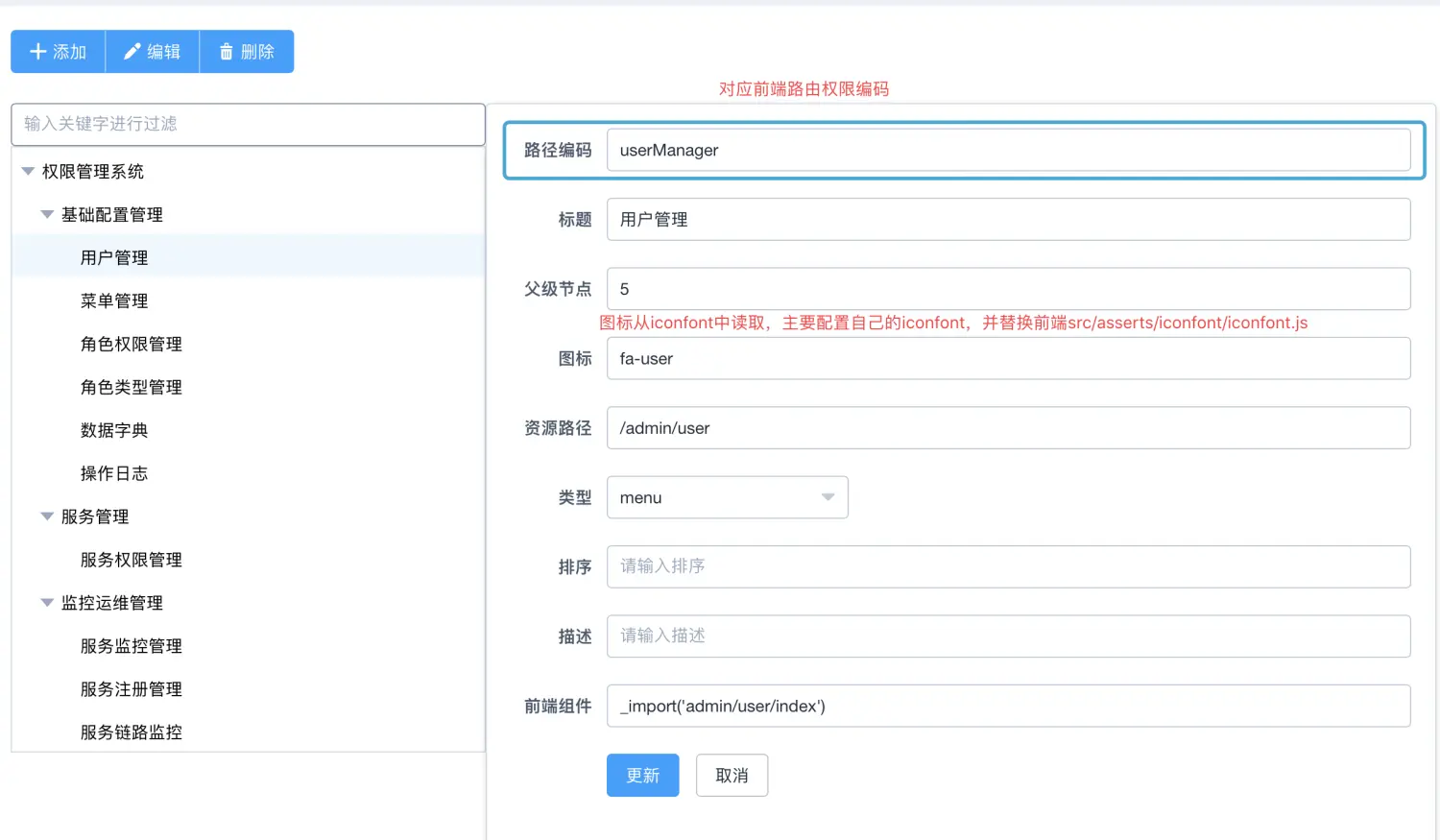Image resolution: width=1440 pixels, height=840 pixels.
Task: Select 服务权限管理 in the tree
Action: tap(132, 560)
